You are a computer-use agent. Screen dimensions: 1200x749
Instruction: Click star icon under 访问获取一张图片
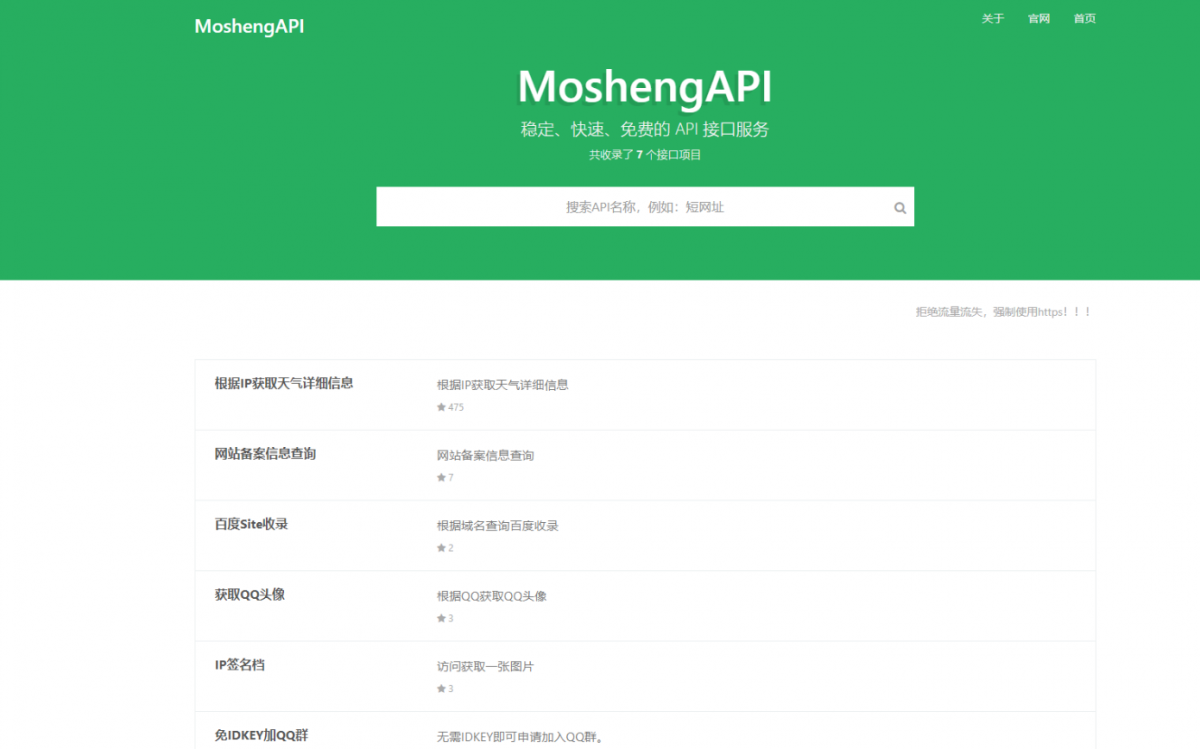(x=441, y=688)
